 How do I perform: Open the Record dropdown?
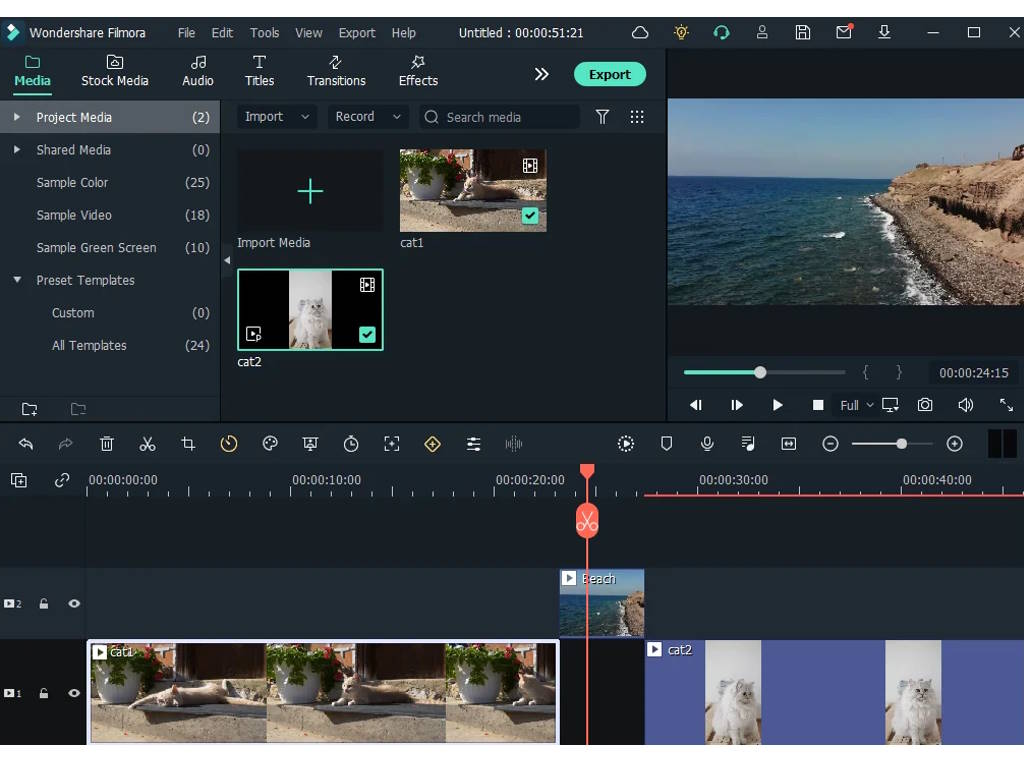pyautogui.click(x=368, y=117)
